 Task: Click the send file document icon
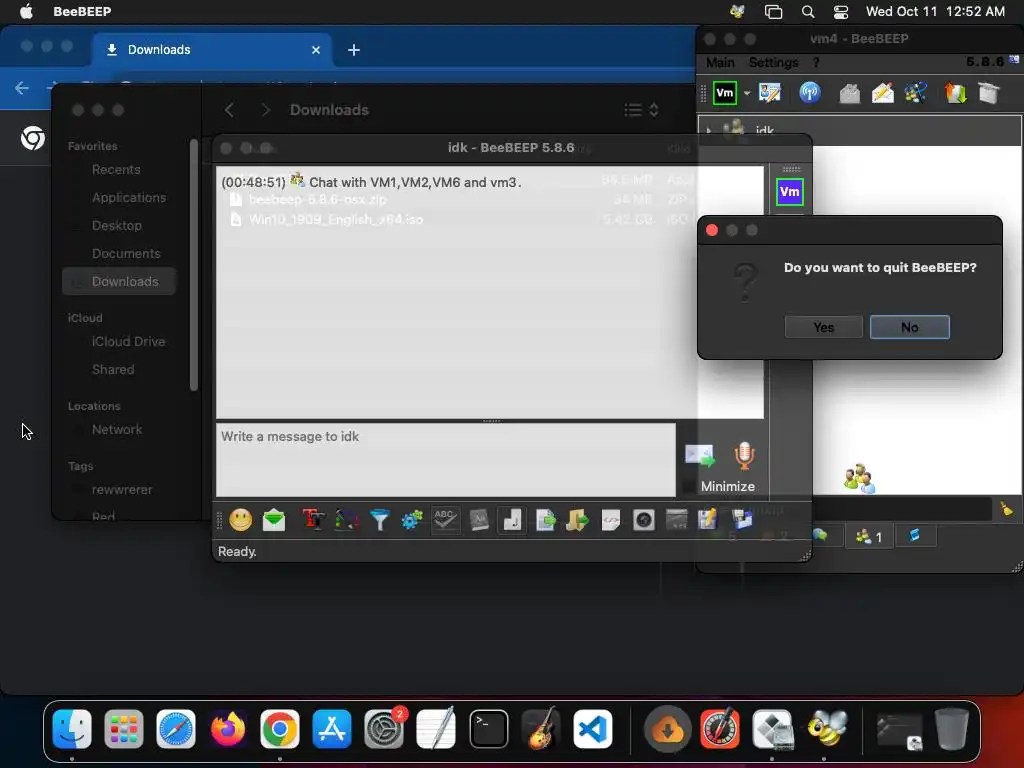[545, 520]
